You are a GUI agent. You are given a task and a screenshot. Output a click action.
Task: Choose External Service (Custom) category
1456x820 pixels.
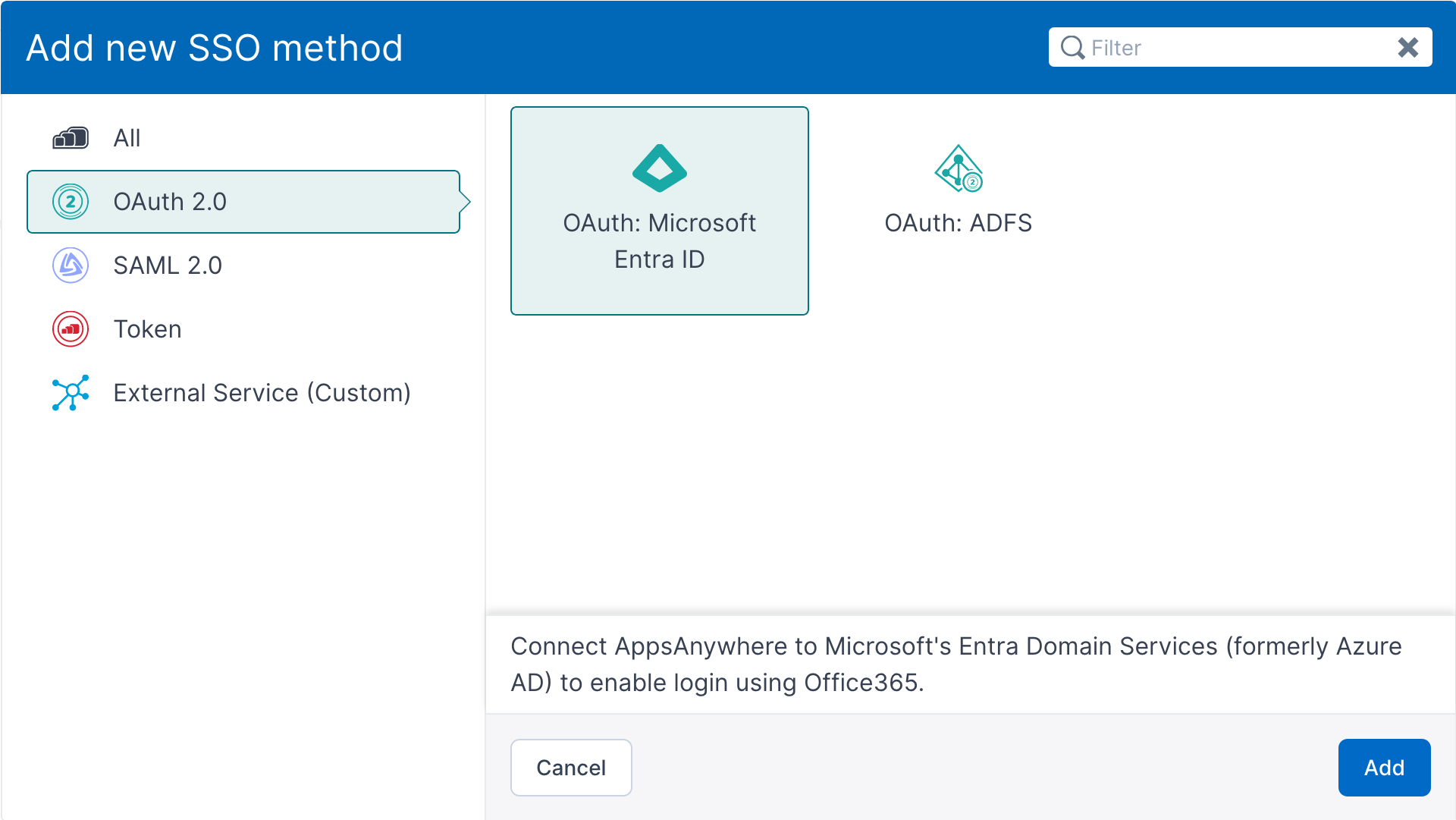pos(262,393)
